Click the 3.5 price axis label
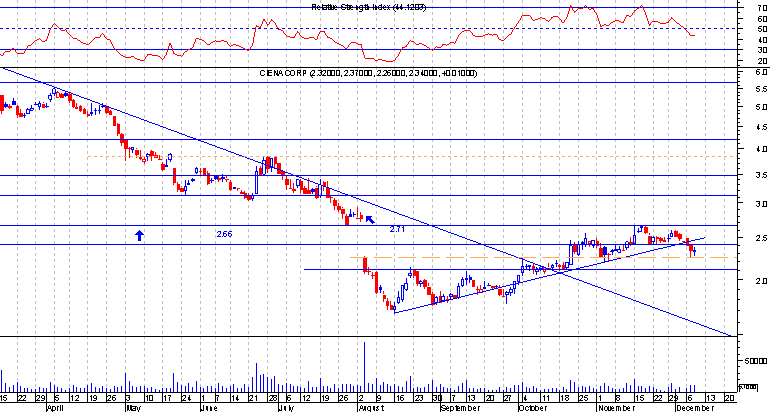Viewport: 770px width, 412px height. click(761, 175)
